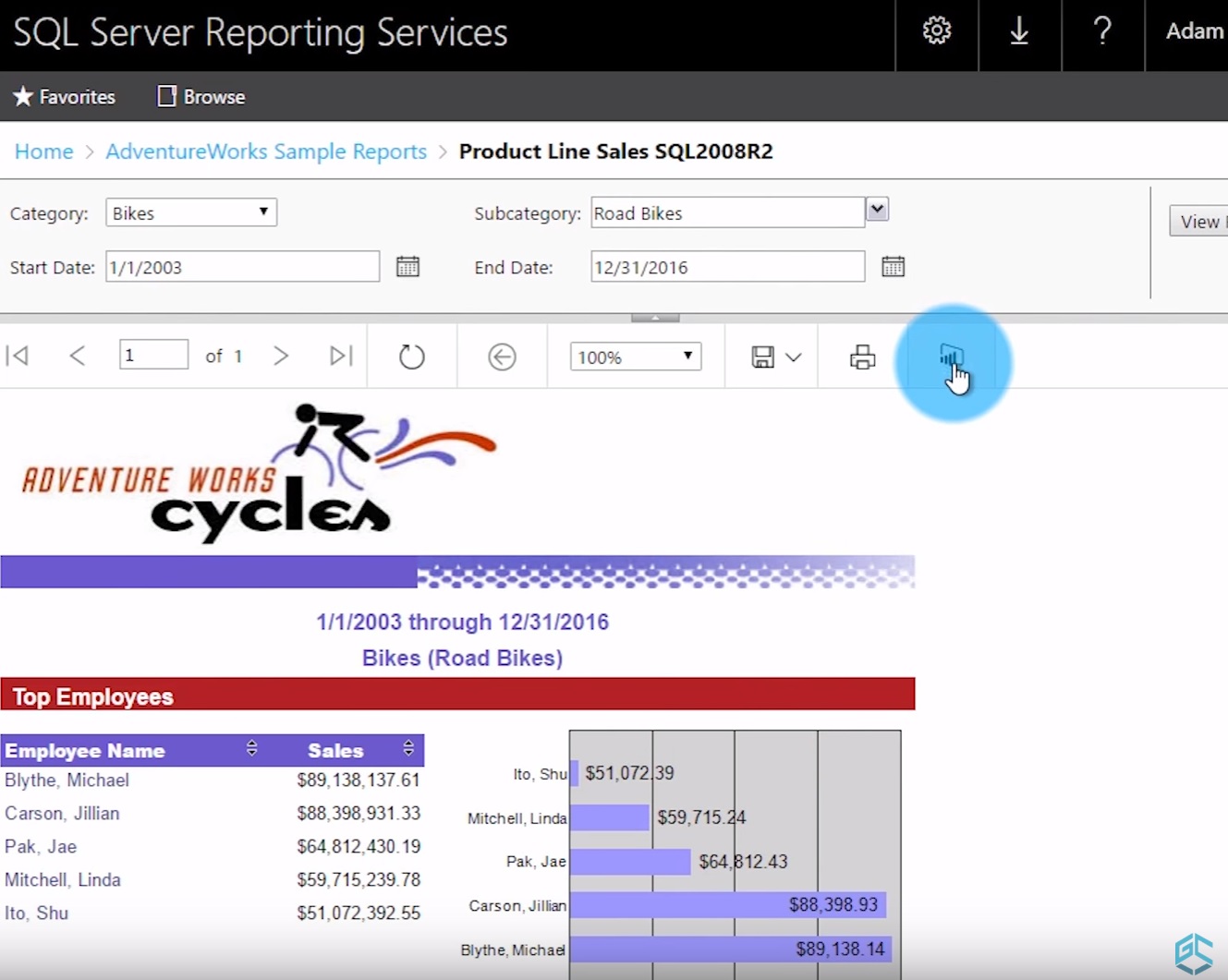This screenshot has width=1228, height=980.
Task: Open the Category dropdown showing Bikes
Action: pyautogui.click(x=264, y=212)
